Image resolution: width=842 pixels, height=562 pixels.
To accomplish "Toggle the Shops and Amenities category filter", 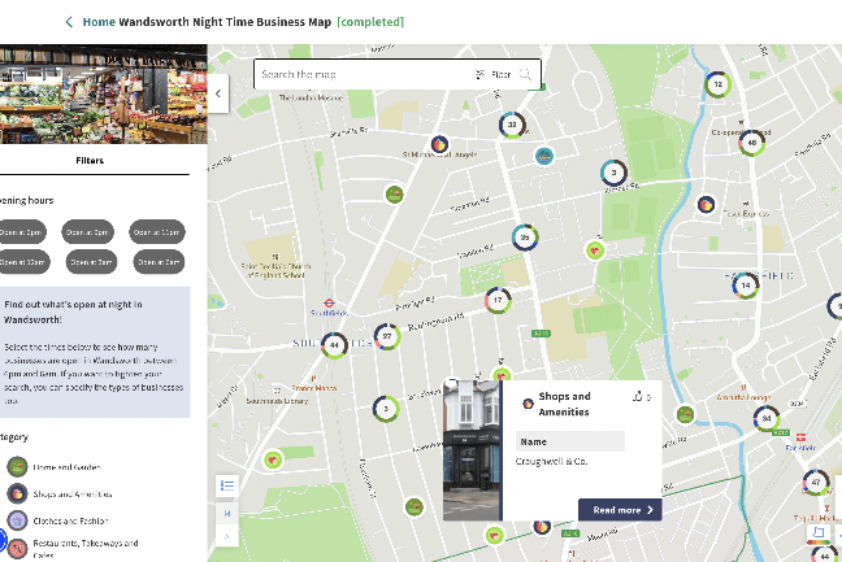I will click(x=17, y=493).
